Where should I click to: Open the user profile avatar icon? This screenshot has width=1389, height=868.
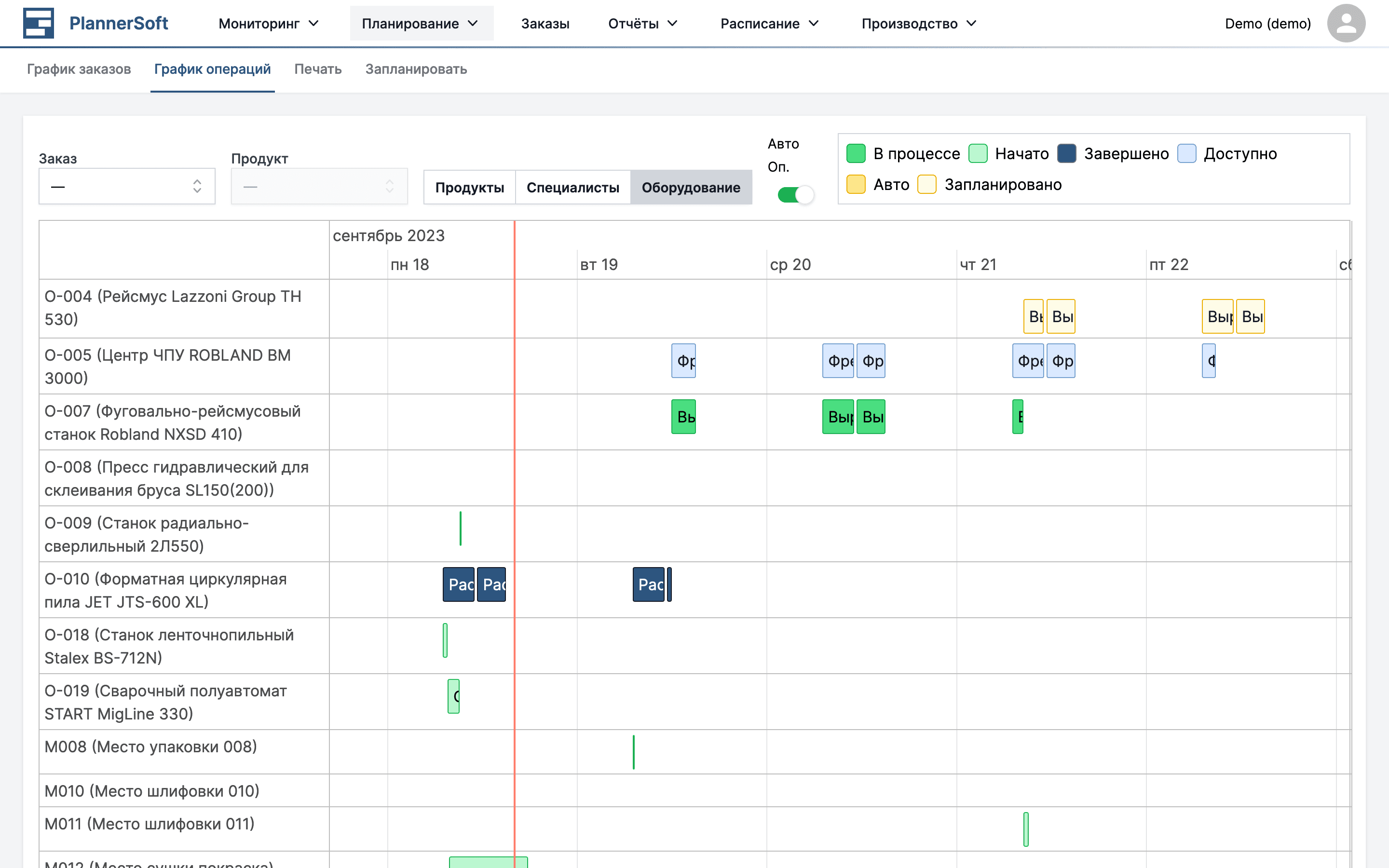click(x=1347, y=23)
